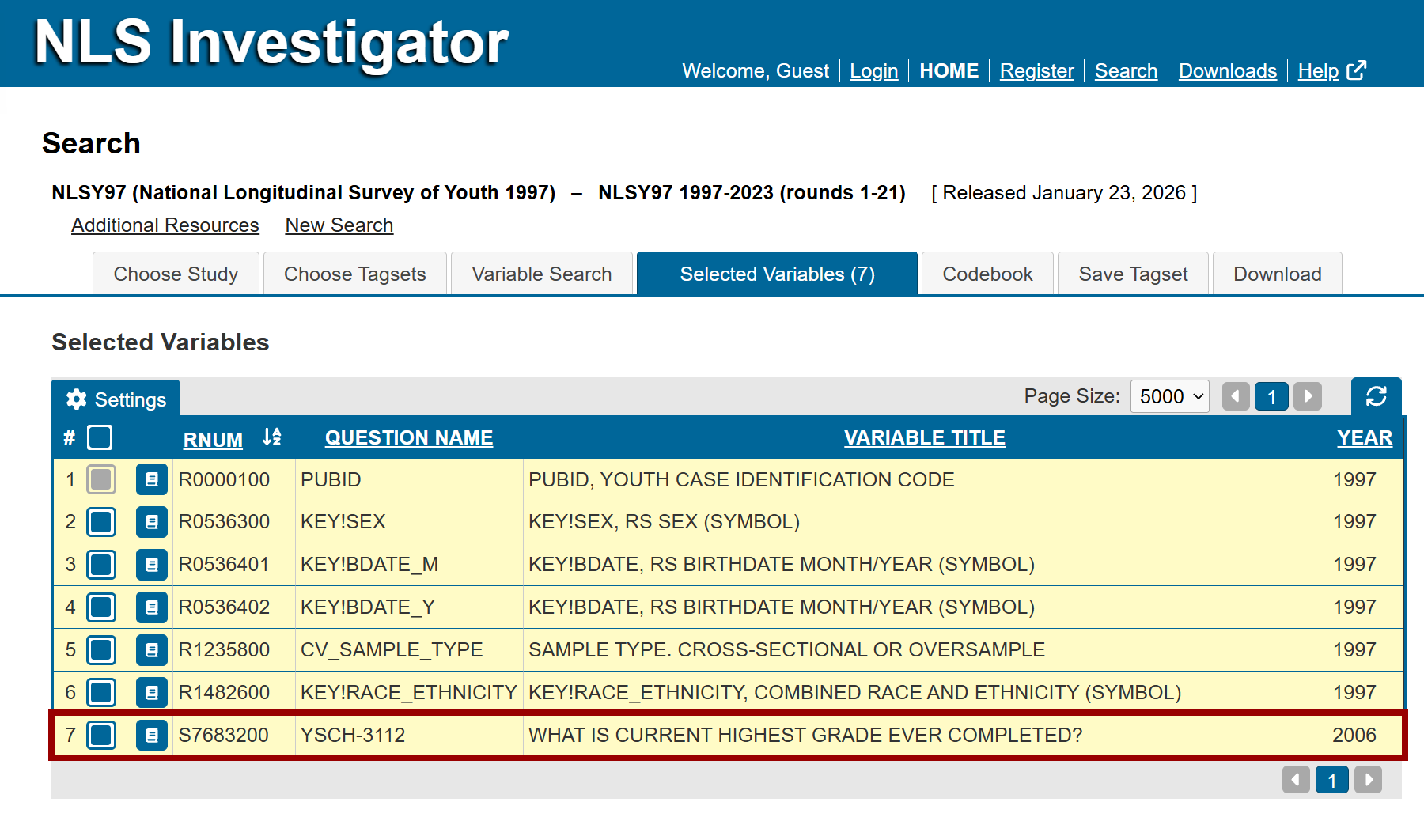The width and height of the screenshot is (1424, 840).
Task: Click bottom page number 1 button
Action: 1332,780
